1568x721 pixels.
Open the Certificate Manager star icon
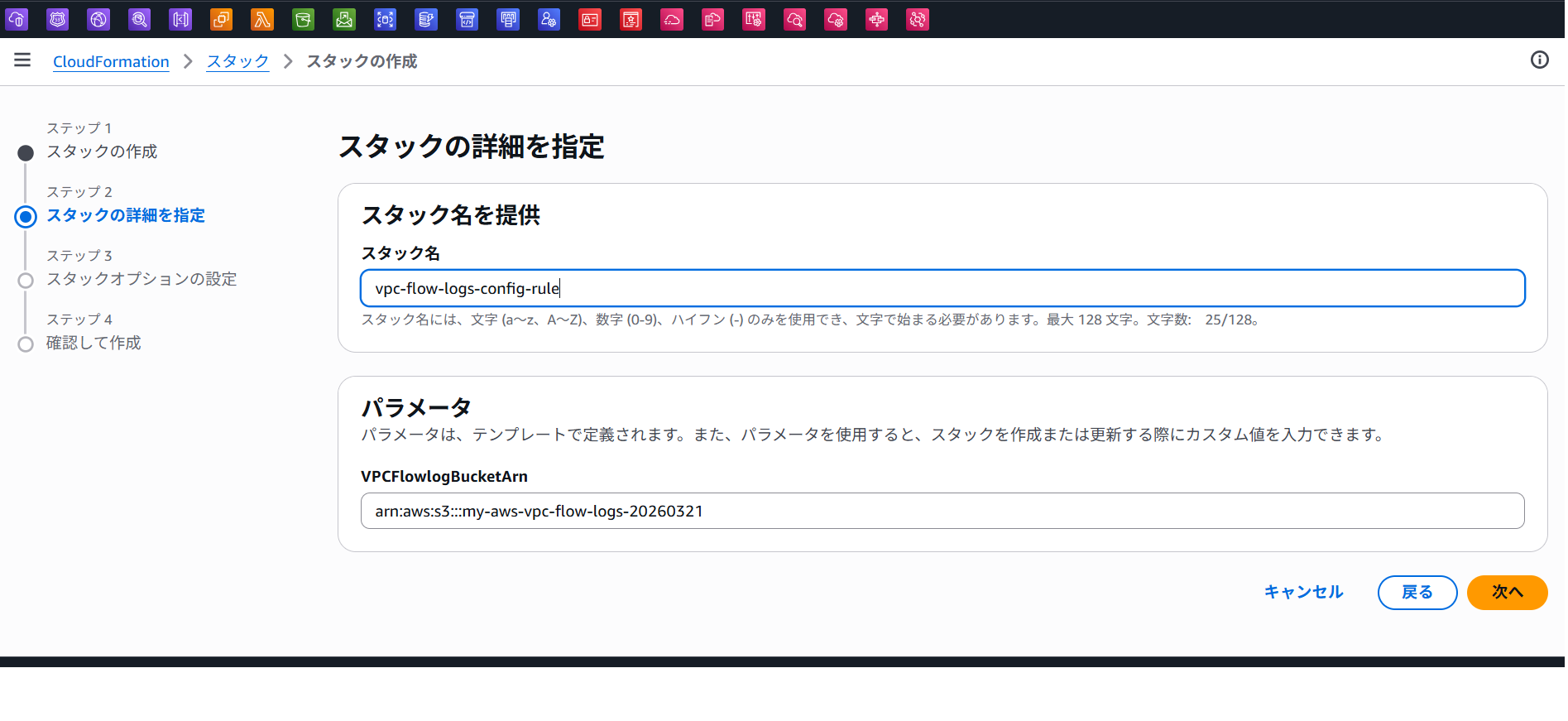[x=631, y=19]
